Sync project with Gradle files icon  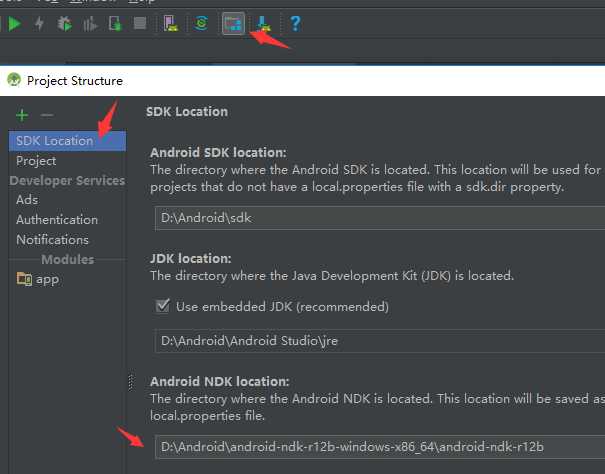coord(201,23)
